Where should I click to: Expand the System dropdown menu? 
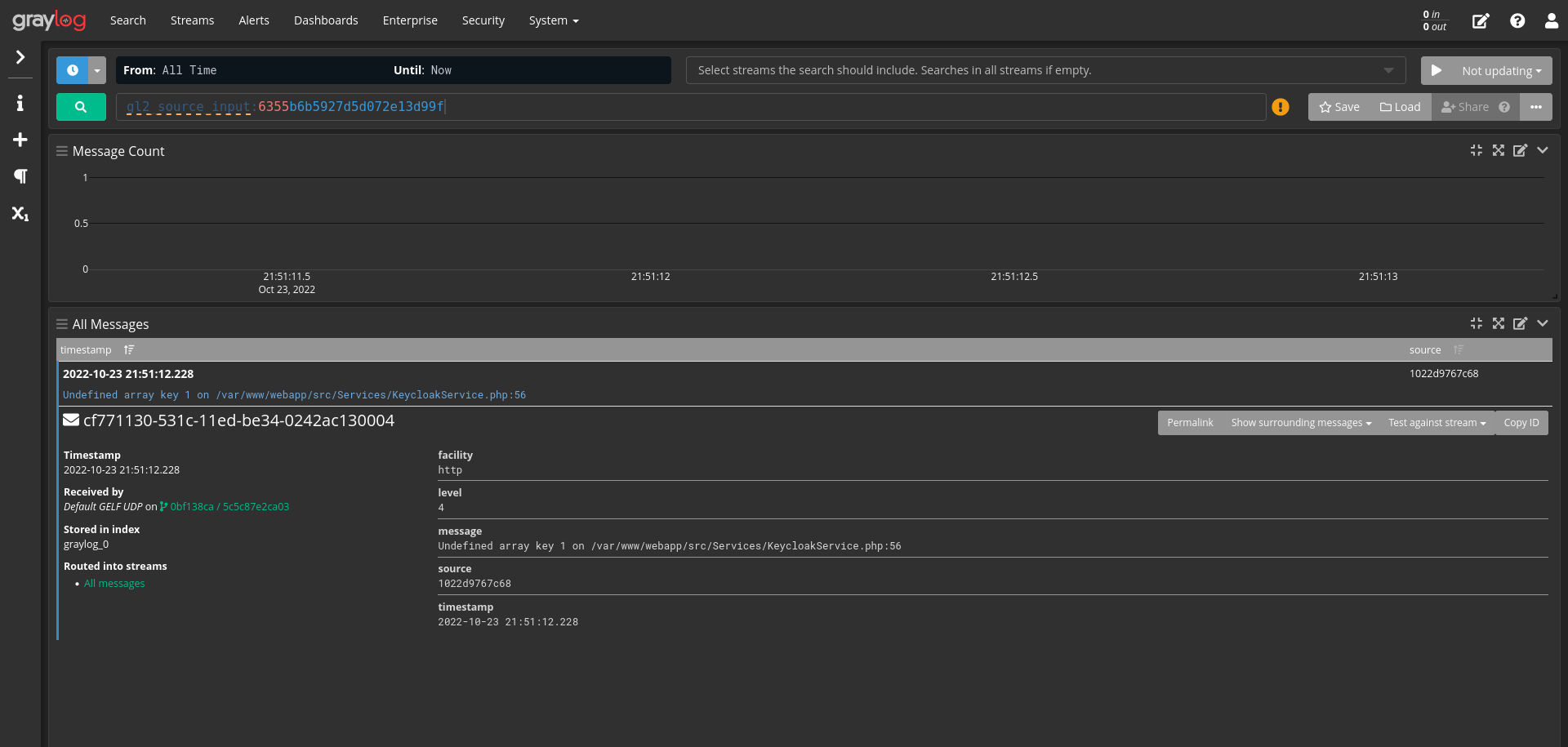(x=554, y=20)
